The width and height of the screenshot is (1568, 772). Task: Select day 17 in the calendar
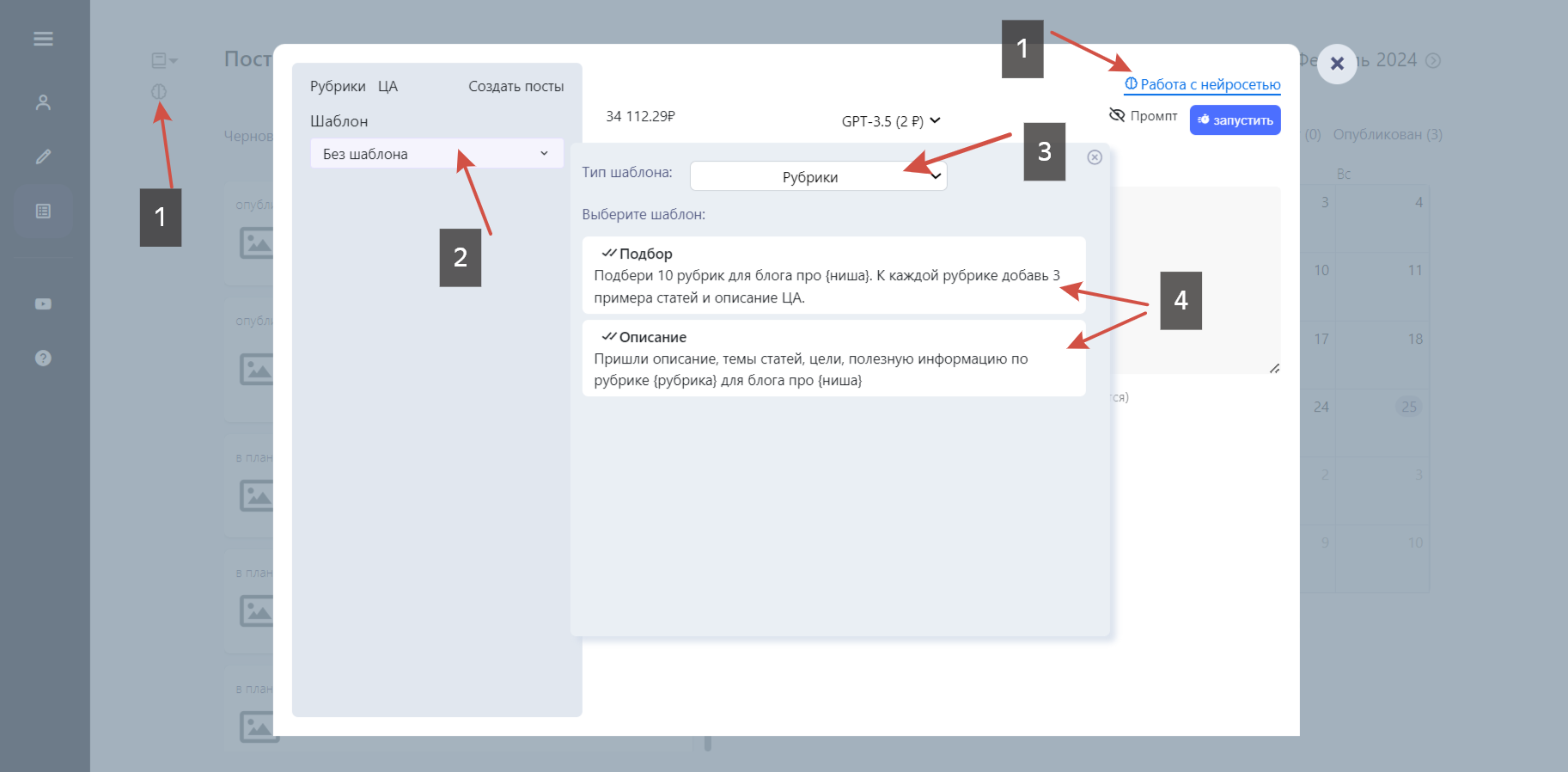[1321, 340]
